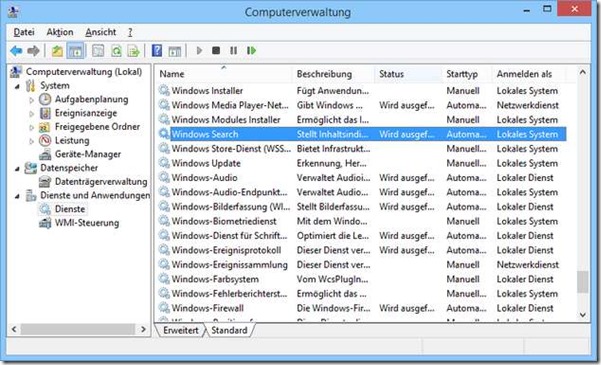
Task: Click the tree pane horizontal scrollbar thumb
Action: pos(78,329)
